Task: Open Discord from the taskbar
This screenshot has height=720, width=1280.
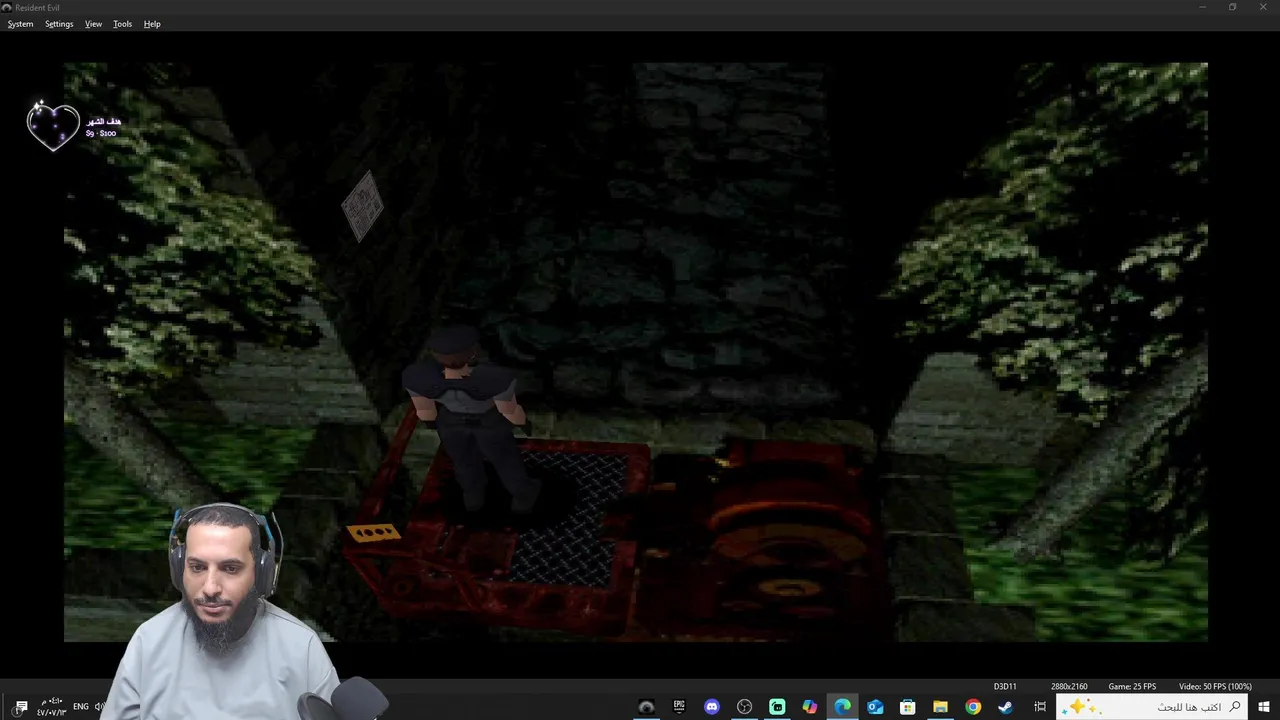Action: 712,707
